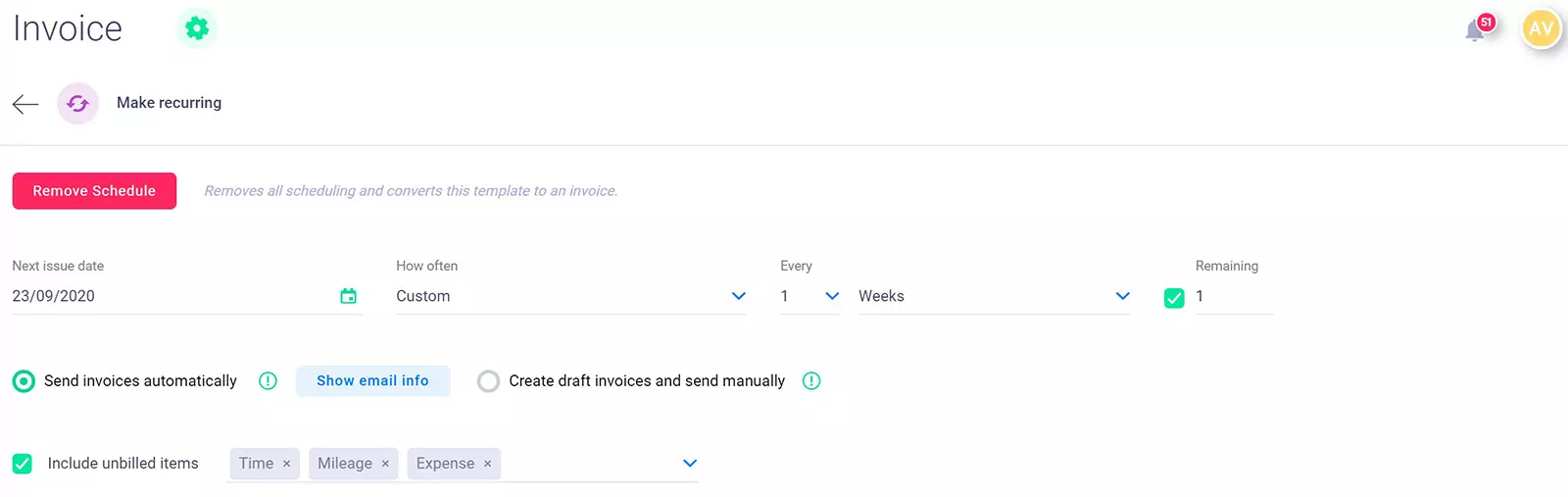This screenshot has width=1568, height=497.
Task: Expand the How often Custom dropdown
Action: [738, 296]
